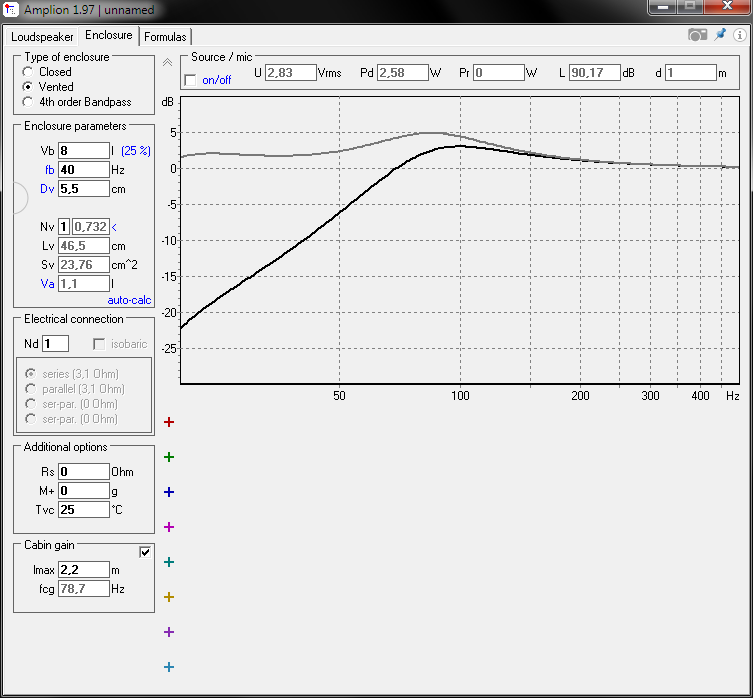The height and width of the screenshot is (698, 753).
Task: Click the fcg frequency field
Action: tap(84, 588)
